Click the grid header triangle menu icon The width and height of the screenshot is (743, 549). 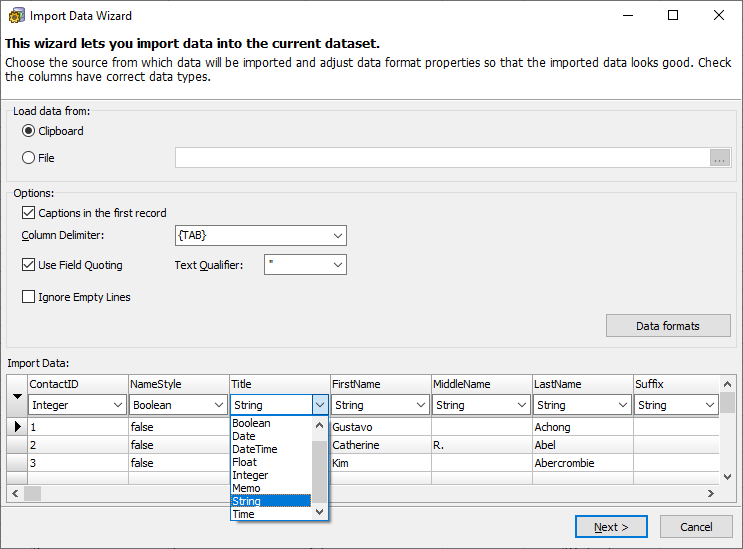(x=18, y=396)
